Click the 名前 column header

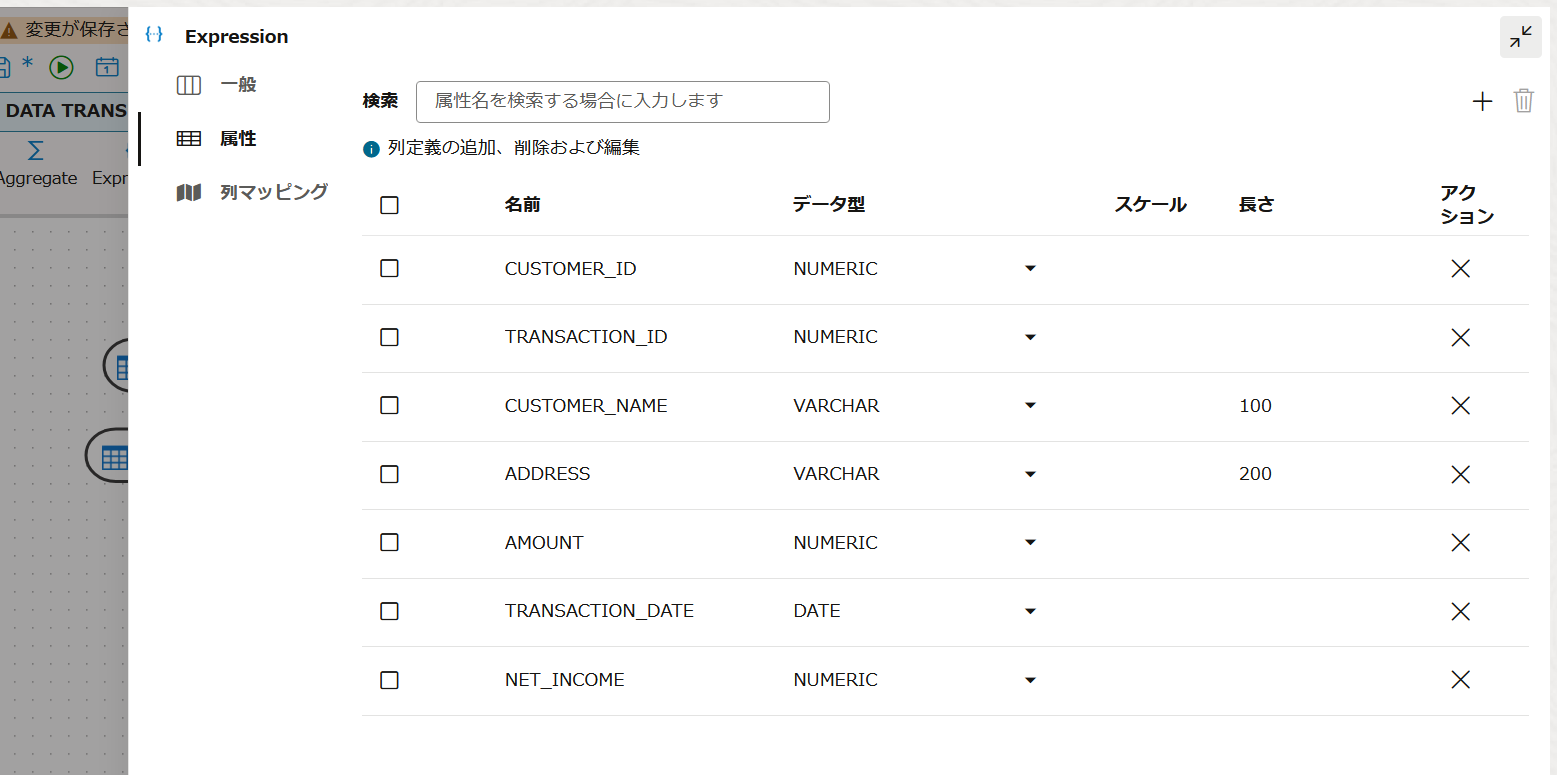click(522, 205)
